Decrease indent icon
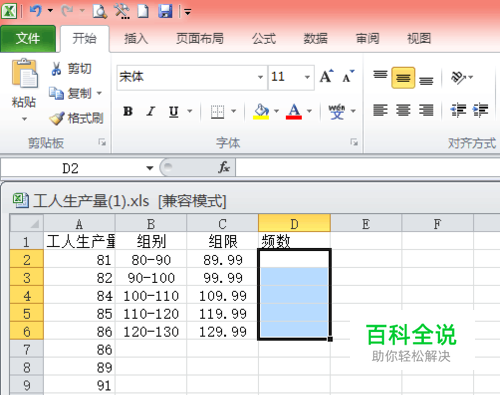Screen dimensions: 500x395 [458, 110]
